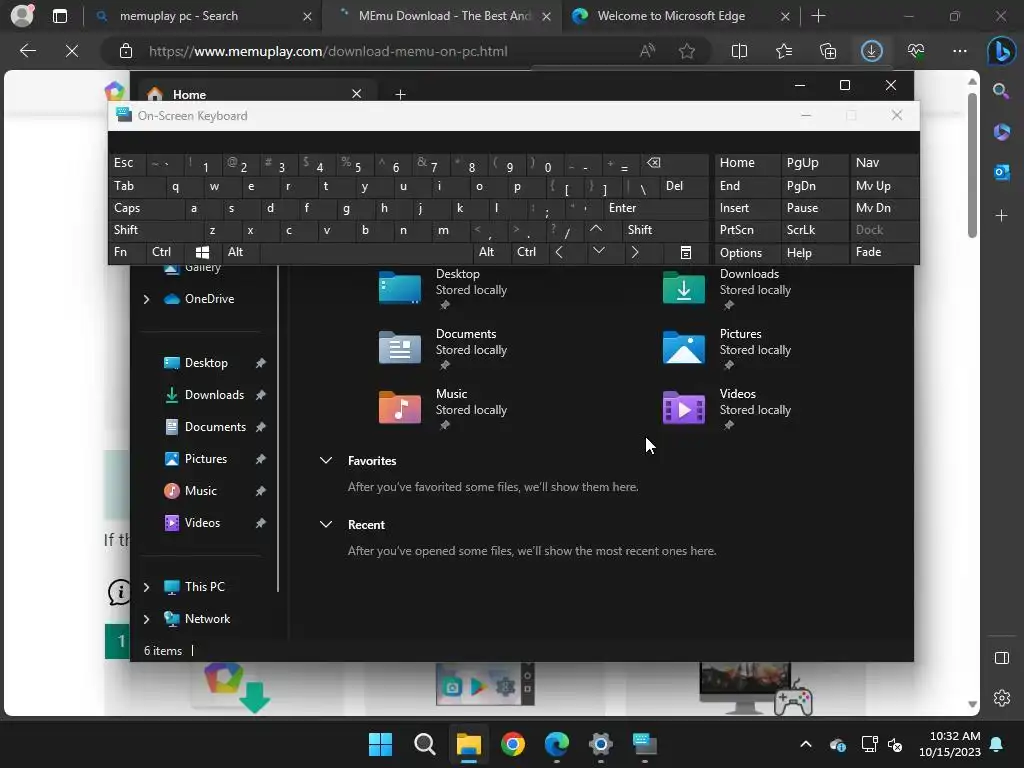Click Enter key on On-Screen Keyboard
The height and width of the screenshot is (768, 1024).
coord(655,208)
